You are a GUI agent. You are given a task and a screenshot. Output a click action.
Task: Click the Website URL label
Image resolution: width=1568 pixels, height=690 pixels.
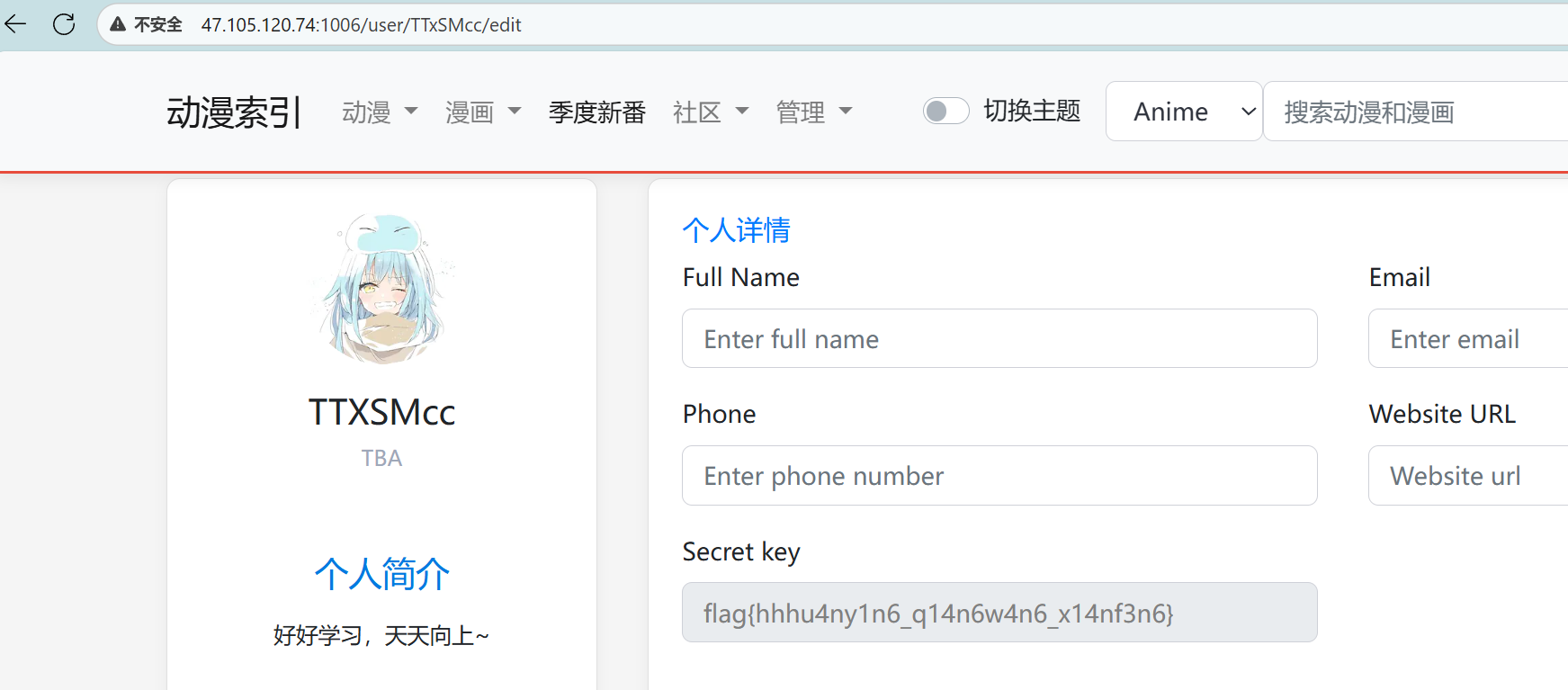pos(1443,414)
